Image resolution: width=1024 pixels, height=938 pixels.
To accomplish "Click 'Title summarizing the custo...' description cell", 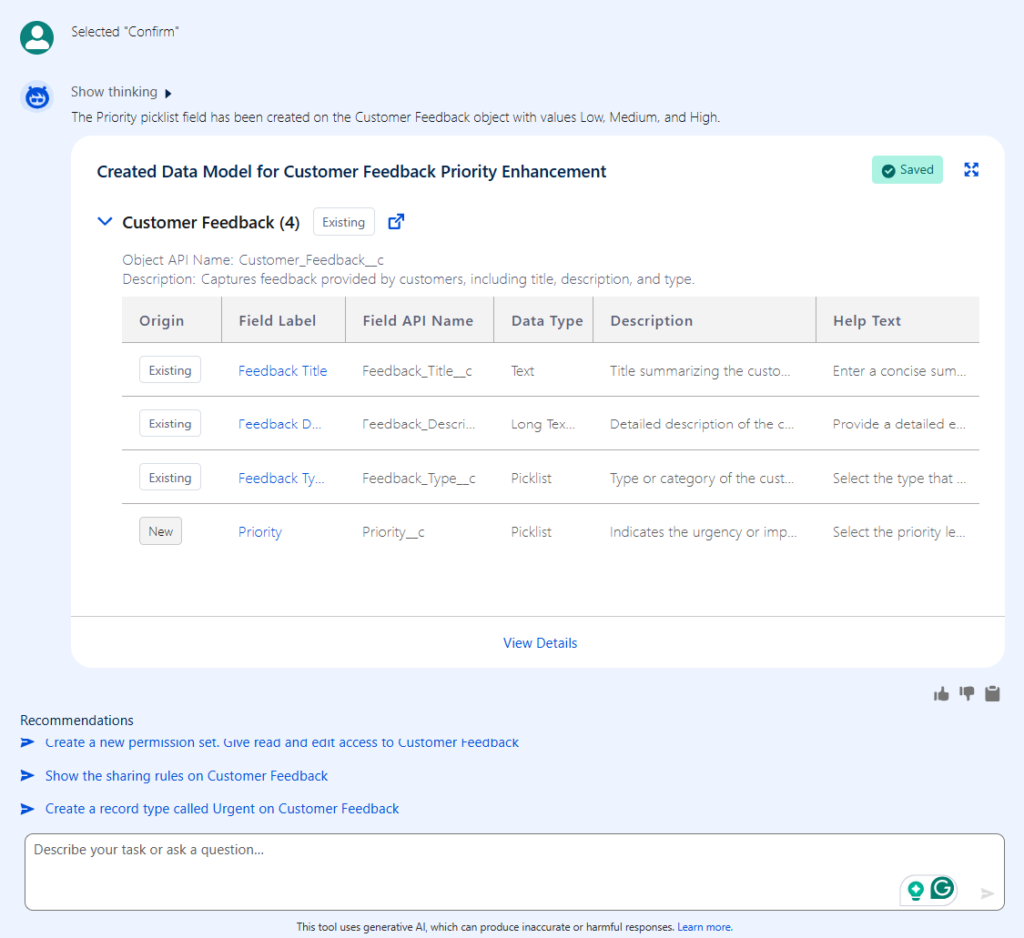I will (700, 371).
